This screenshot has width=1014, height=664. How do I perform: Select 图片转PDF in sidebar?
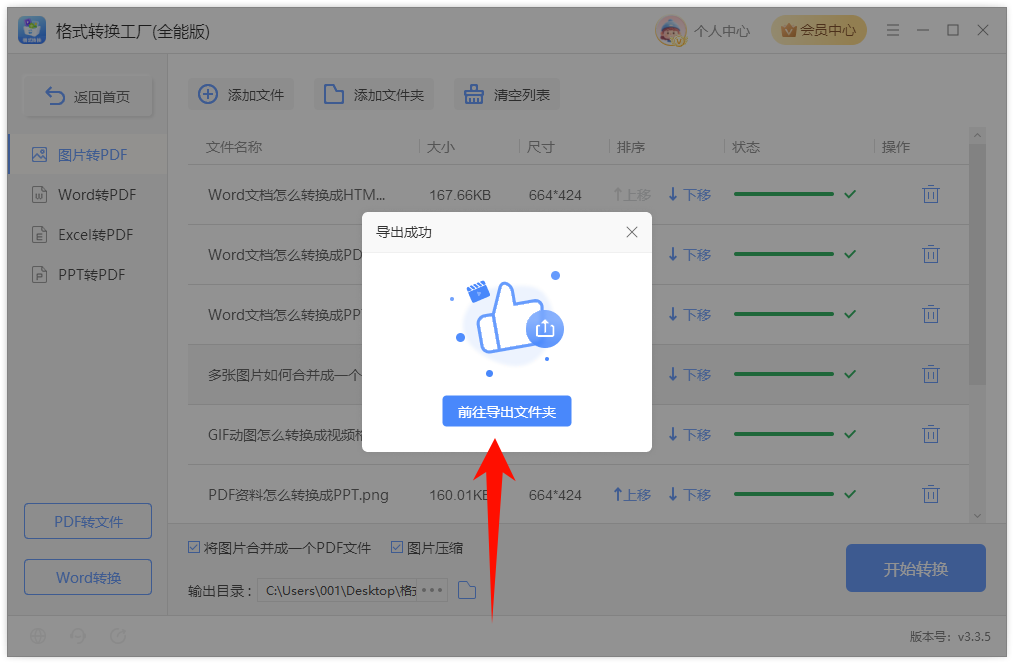pos(88,155)
